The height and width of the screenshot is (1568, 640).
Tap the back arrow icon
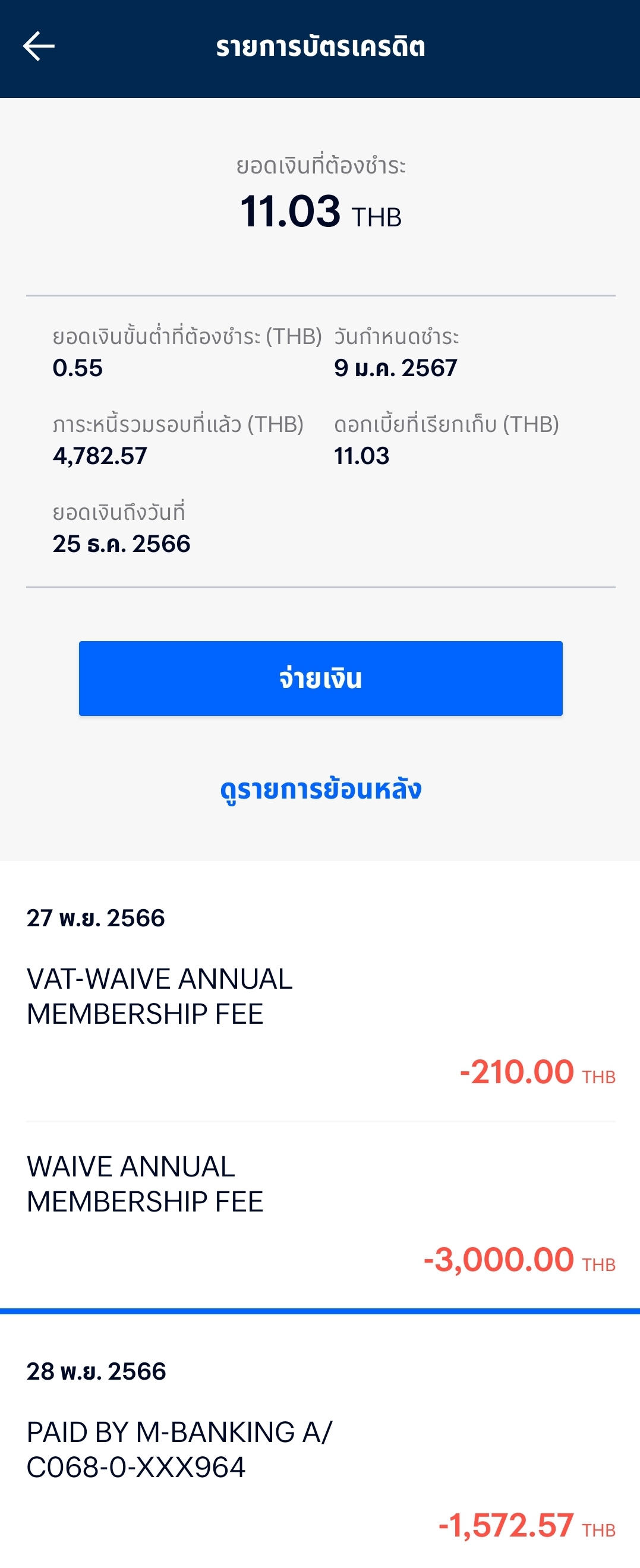point(39,46)
